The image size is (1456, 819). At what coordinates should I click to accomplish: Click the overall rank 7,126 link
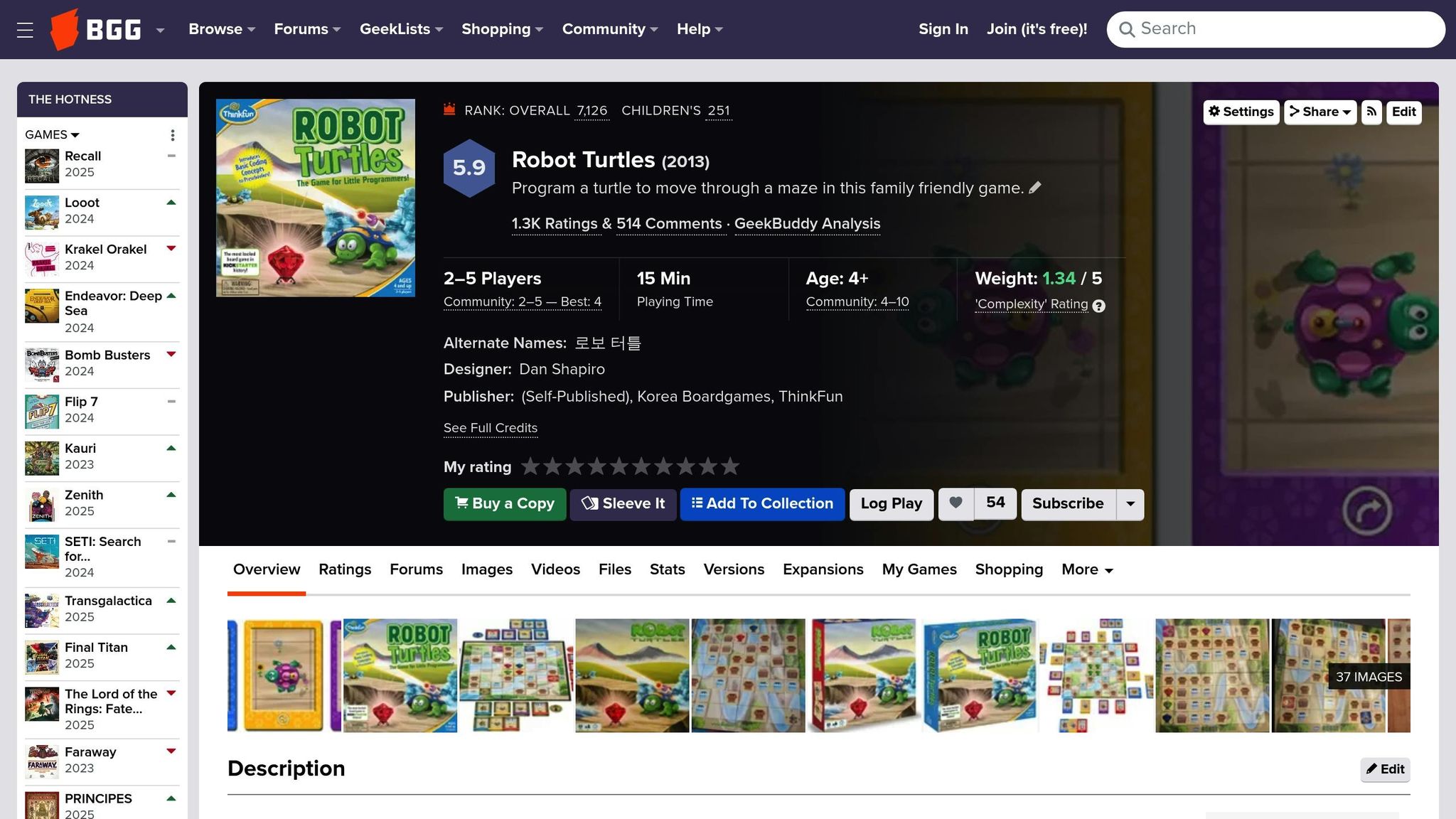(x=591, y=110)
